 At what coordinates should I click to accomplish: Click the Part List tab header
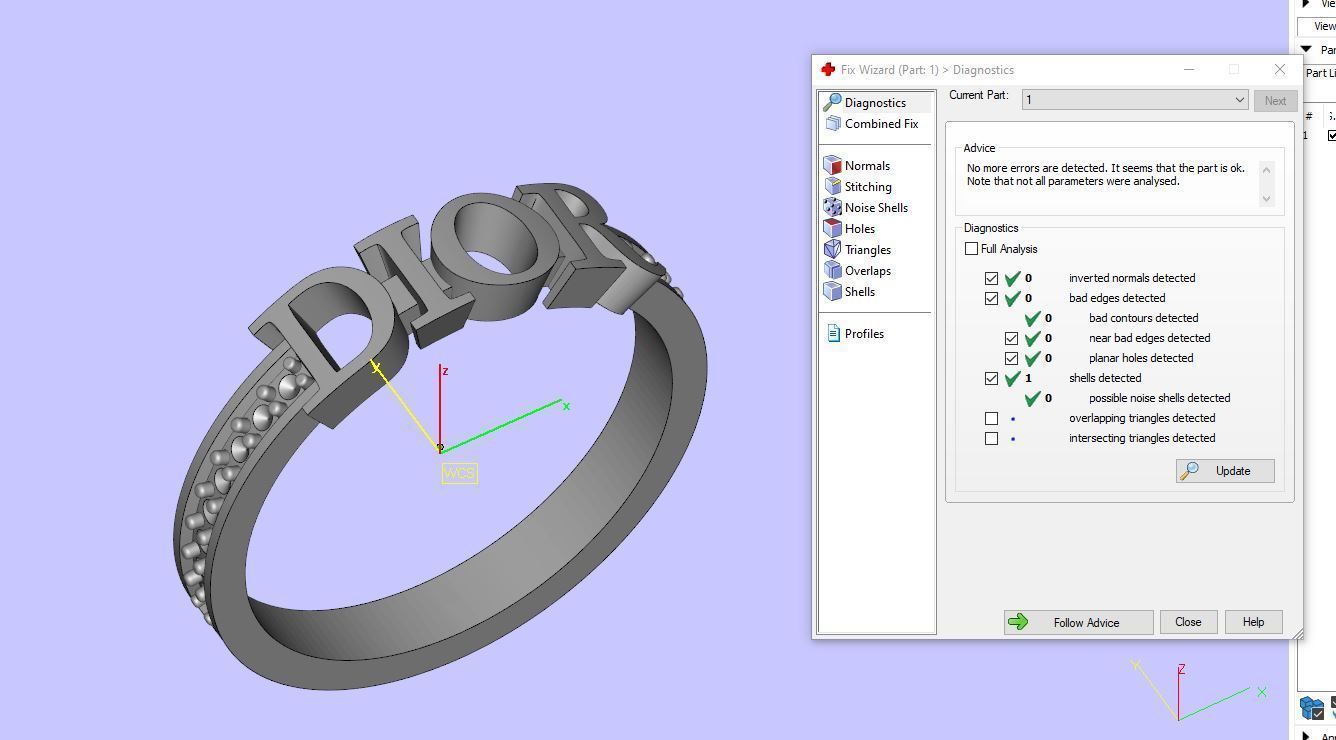(x=1319, y=73)
